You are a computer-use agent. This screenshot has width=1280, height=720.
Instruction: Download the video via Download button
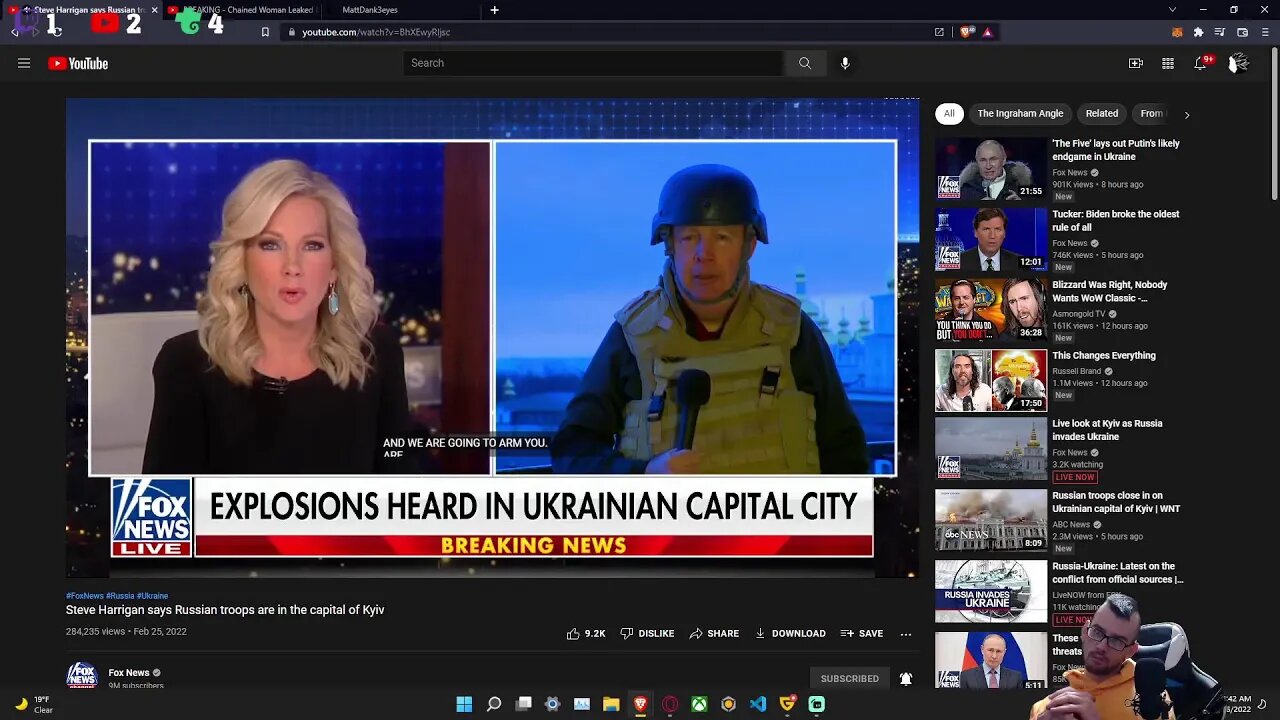[790, 633]
